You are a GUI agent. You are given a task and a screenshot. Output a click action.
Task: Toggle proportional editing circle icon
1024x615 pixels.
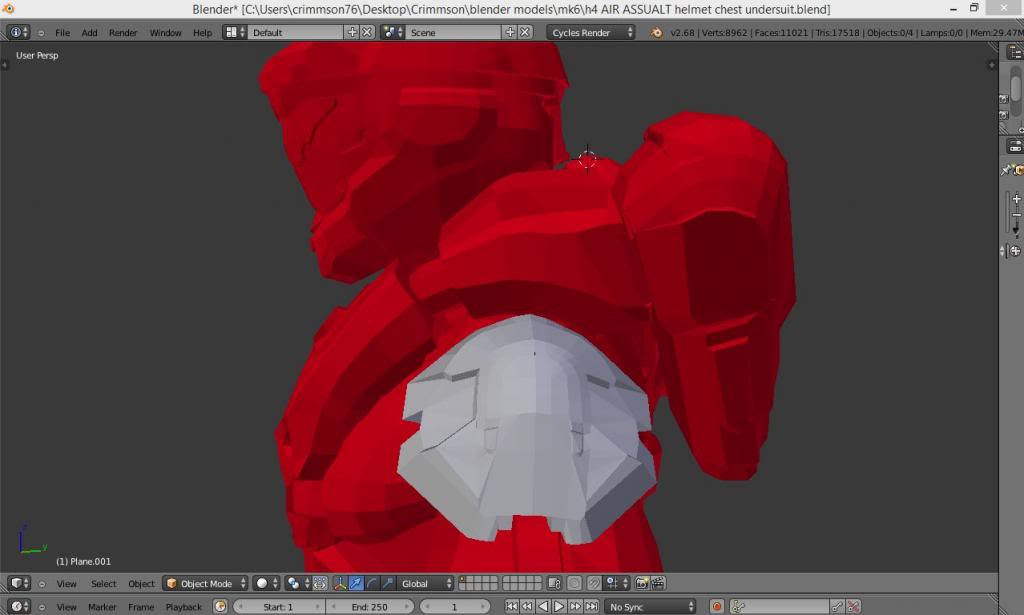(x=574, y=583)
